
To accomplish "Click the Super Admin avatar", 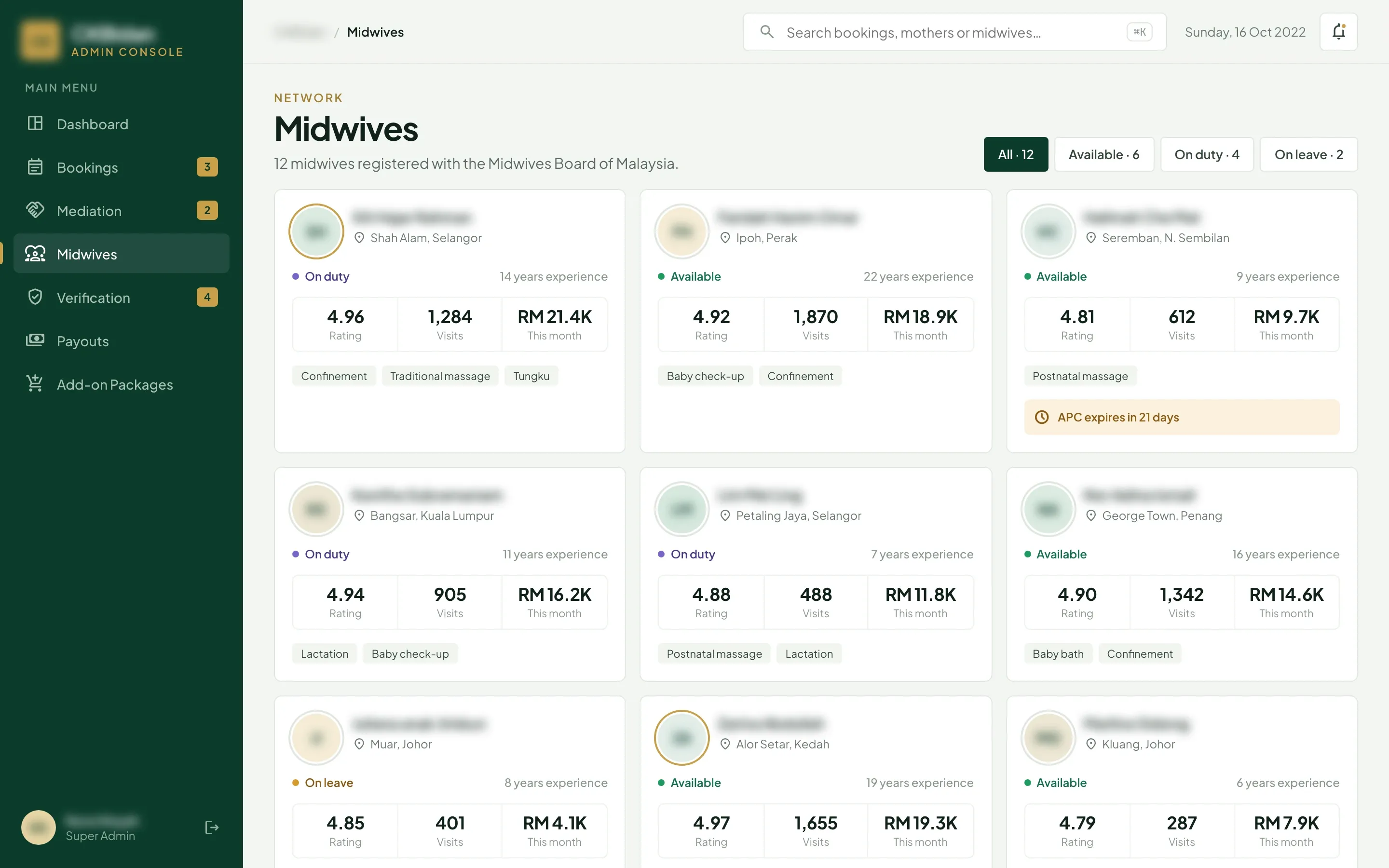I will tap(39, 827).
